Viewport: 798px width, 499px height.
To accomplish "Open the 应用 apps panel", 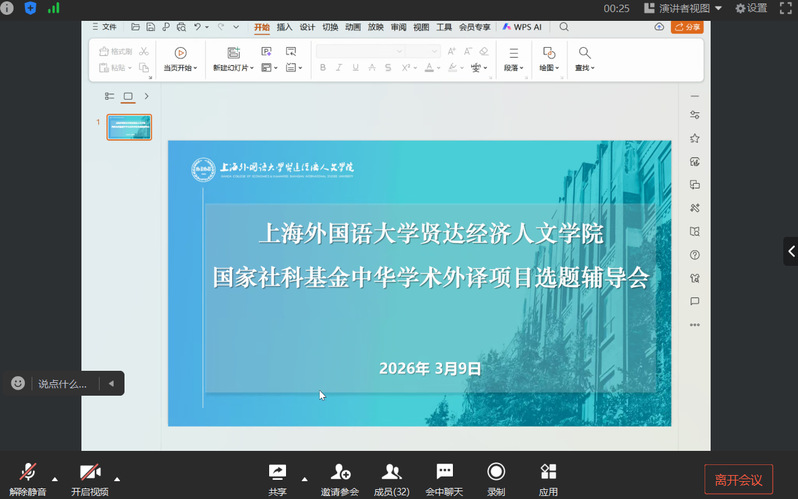I will coord(548,479).
